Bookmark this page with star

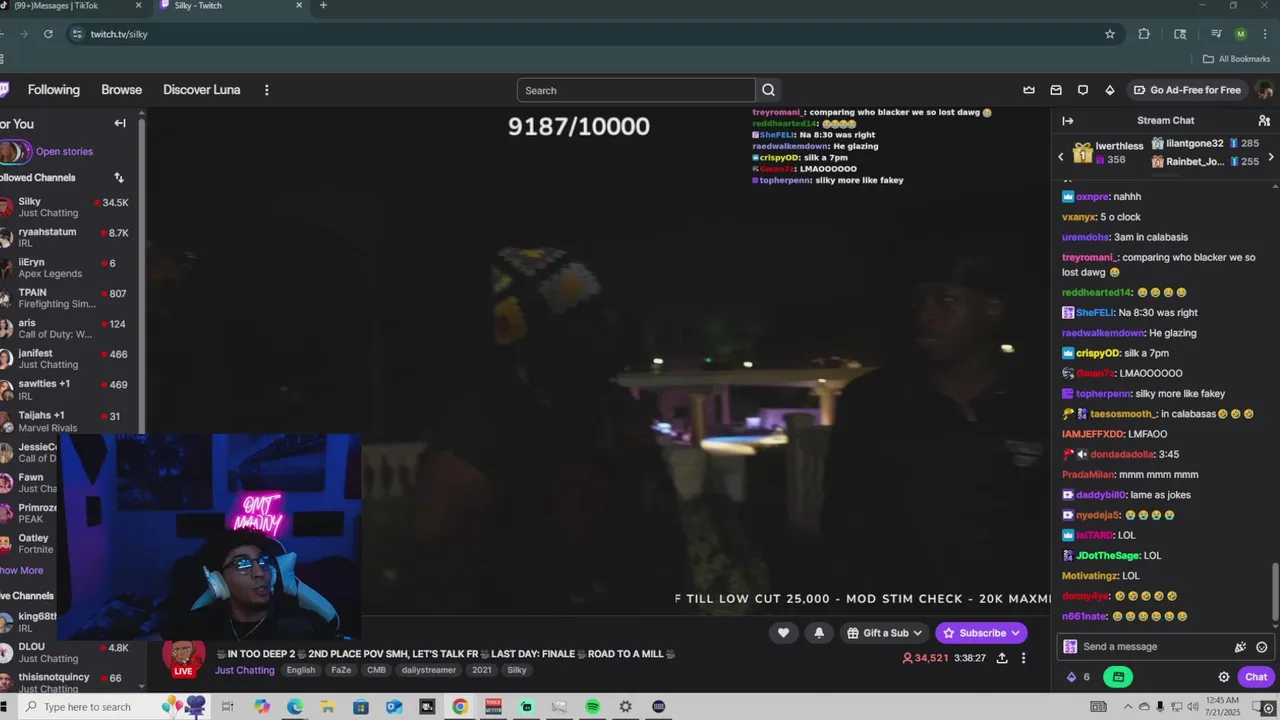coord(1110,34)
